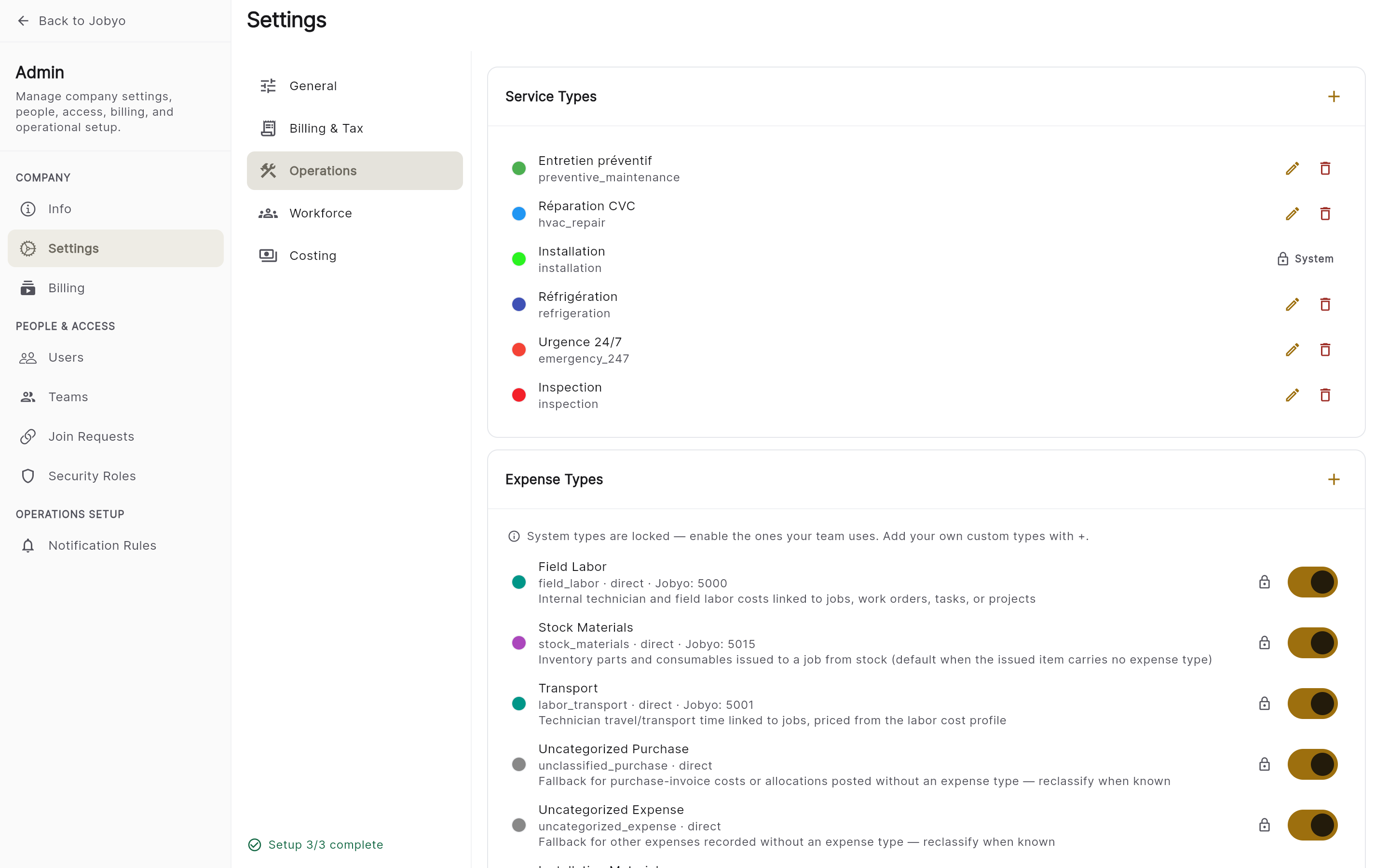Viewport: 1389px width, 868px height.
Task: Edit the Réparation CVC service type
Action: 1292,214
